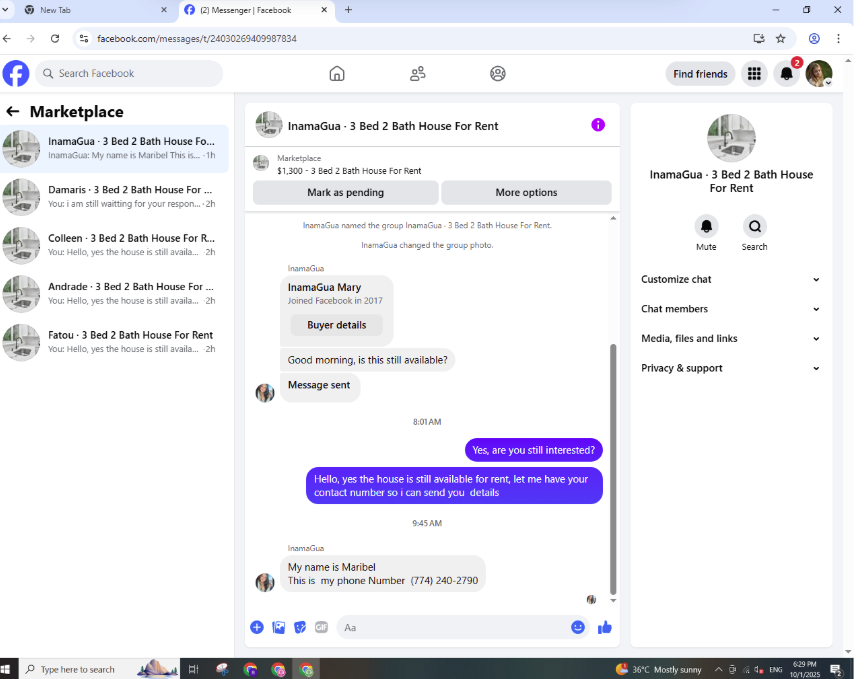Bookmark this page with the star icon
The width and height of the screenshot is (868, 679).
pos(781,39)
